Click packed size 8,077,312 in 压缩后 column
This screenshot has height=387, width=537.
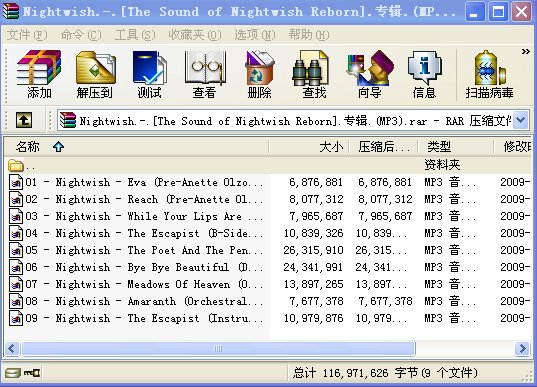coord(385,199)
